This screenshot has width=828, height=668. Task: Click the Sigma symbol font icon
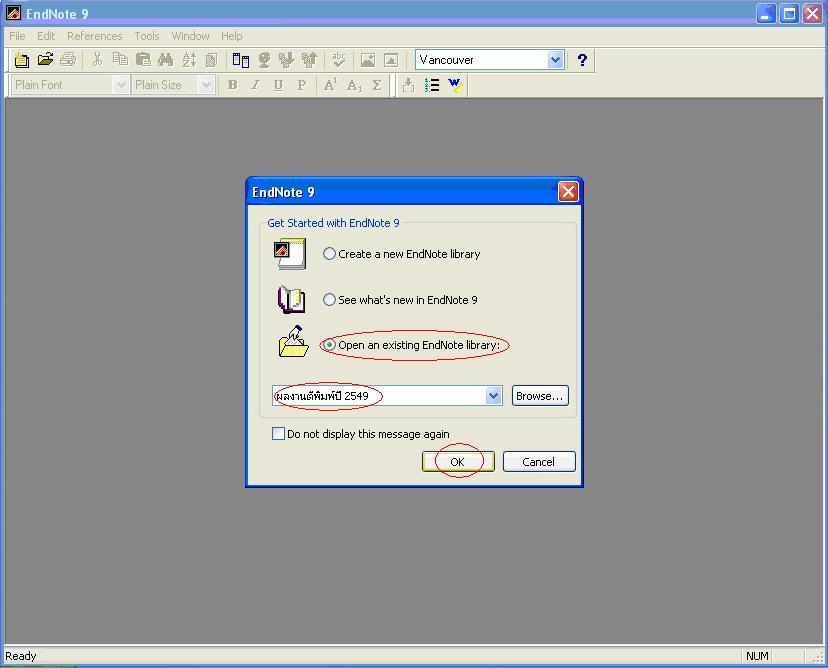coord(377,85)
